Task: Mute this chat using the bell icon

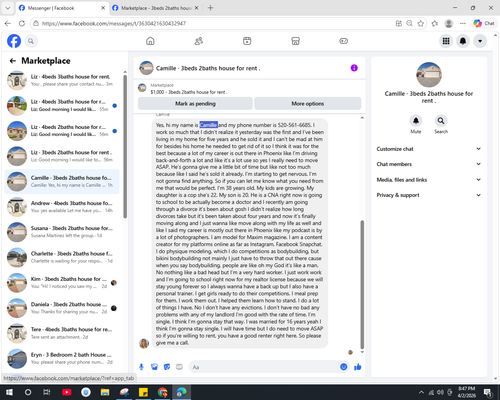Action: [416, 121]
